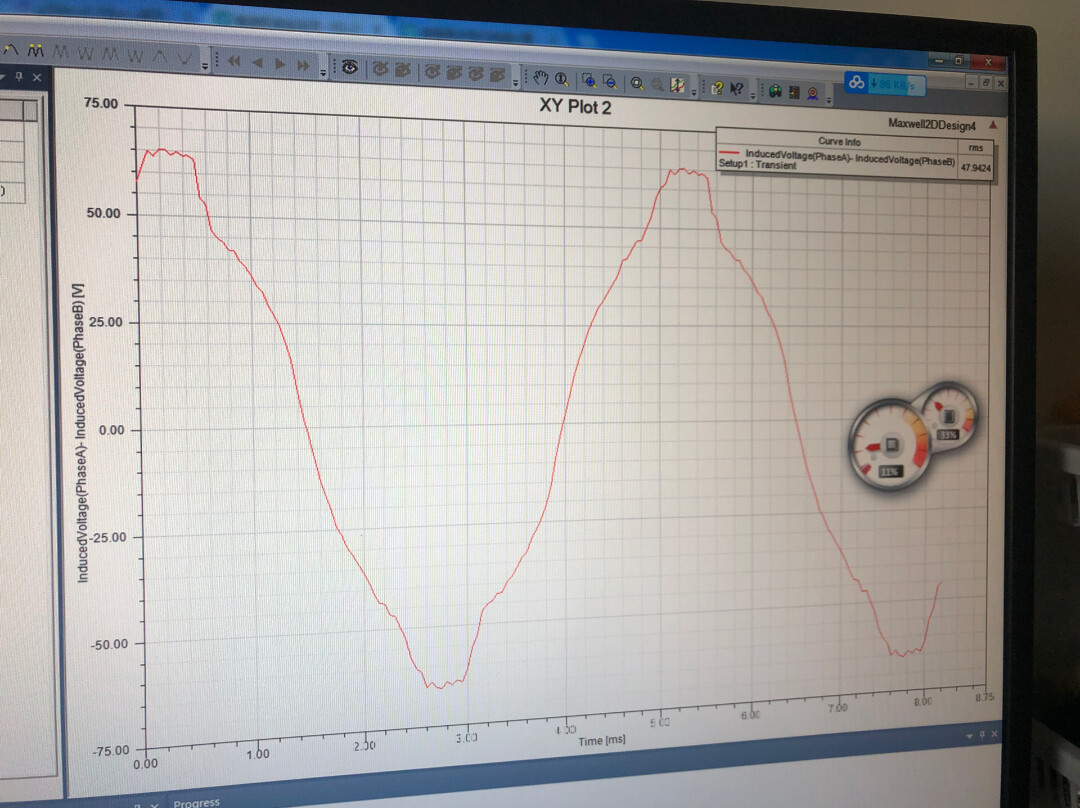Click the chart axes settings icon
Viewport: 1080px width, 808px height.
click(x=678, y=85)
